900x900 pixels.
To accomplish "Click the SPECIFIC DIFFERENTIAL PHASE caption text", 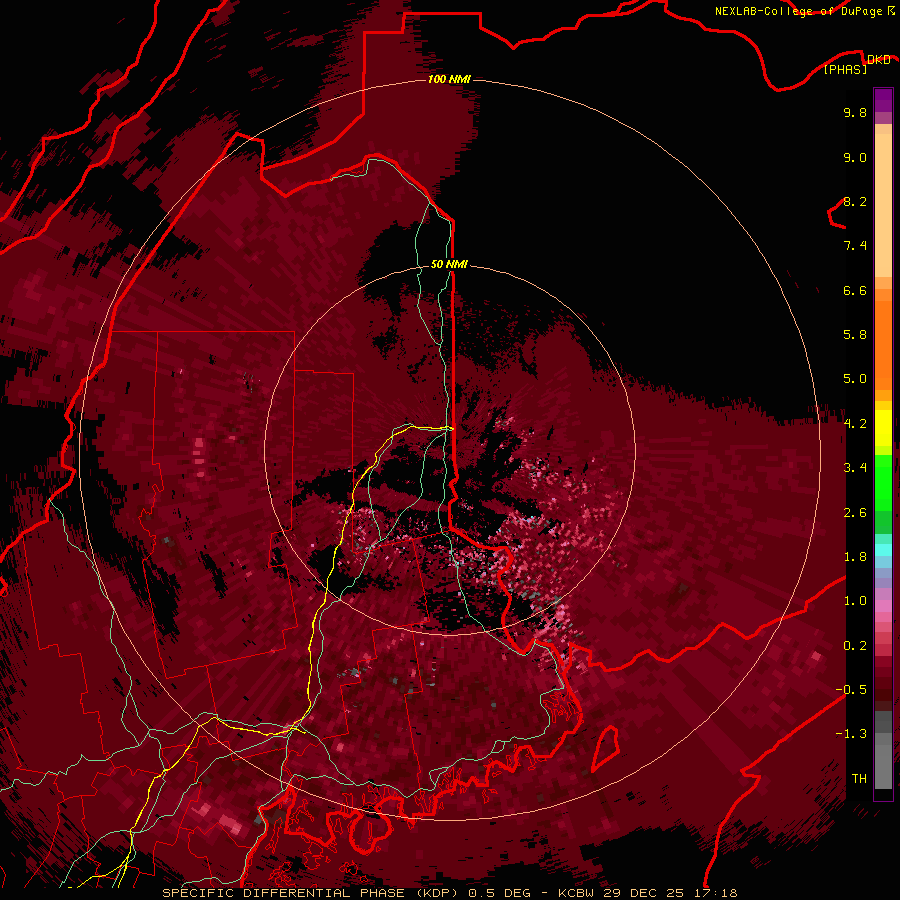I will tap(282, 893).
